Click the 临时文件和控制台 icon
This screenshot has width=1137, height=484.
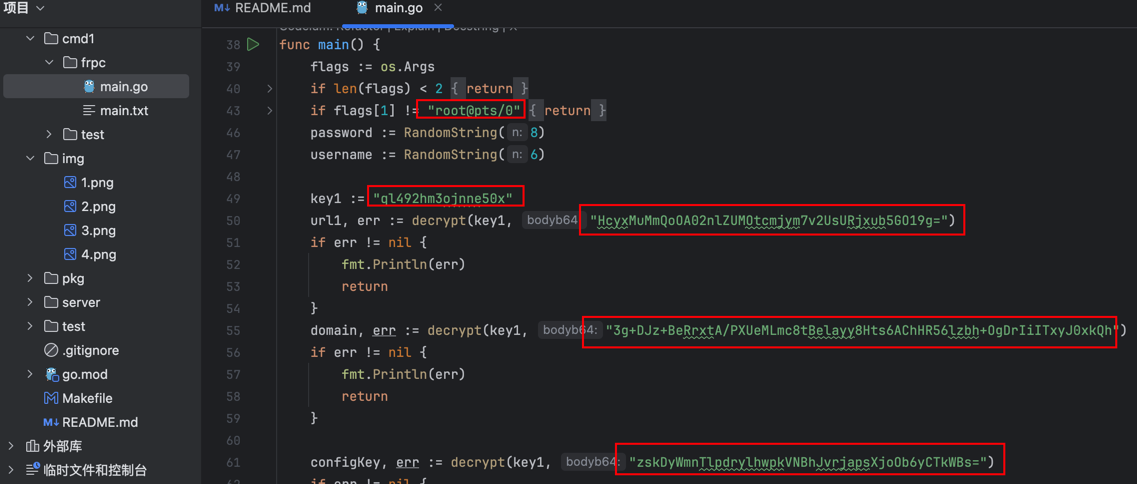tap(32, 469)
